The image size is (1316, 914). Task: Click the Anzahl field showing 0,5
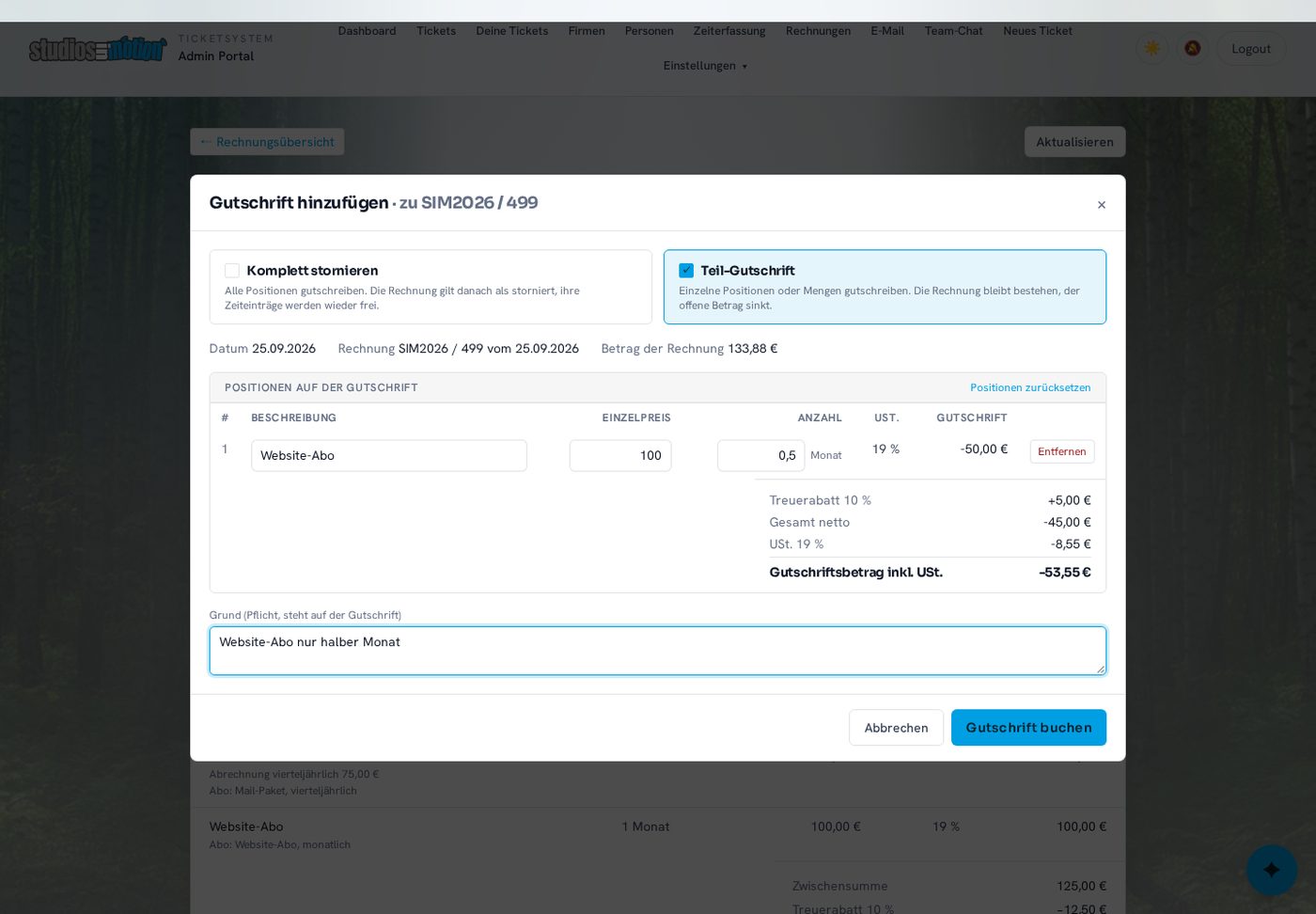(760, 456)
